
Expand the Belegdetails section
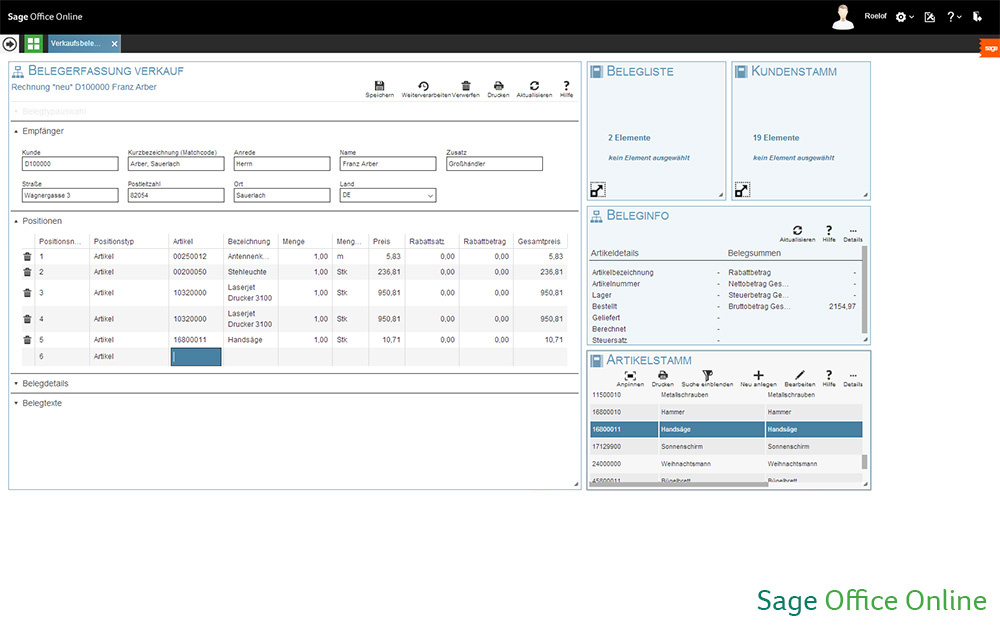(16, 383)
